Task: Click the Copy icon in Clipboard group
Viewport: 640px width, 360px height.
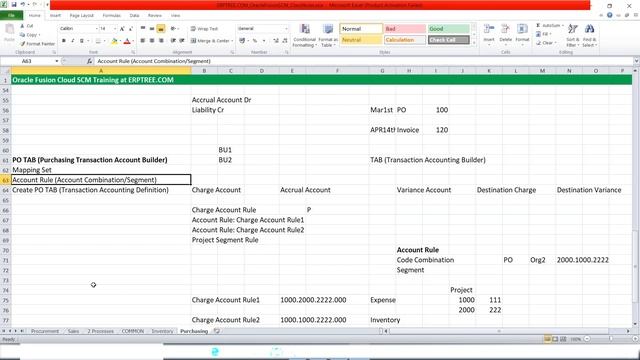Action: click(22, 35)
